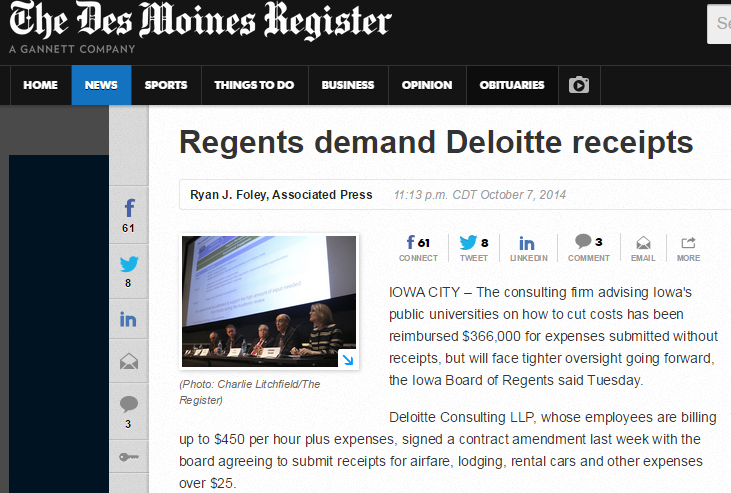Click the key icon in left sidebar
The image size is (731, 493).
129,457
